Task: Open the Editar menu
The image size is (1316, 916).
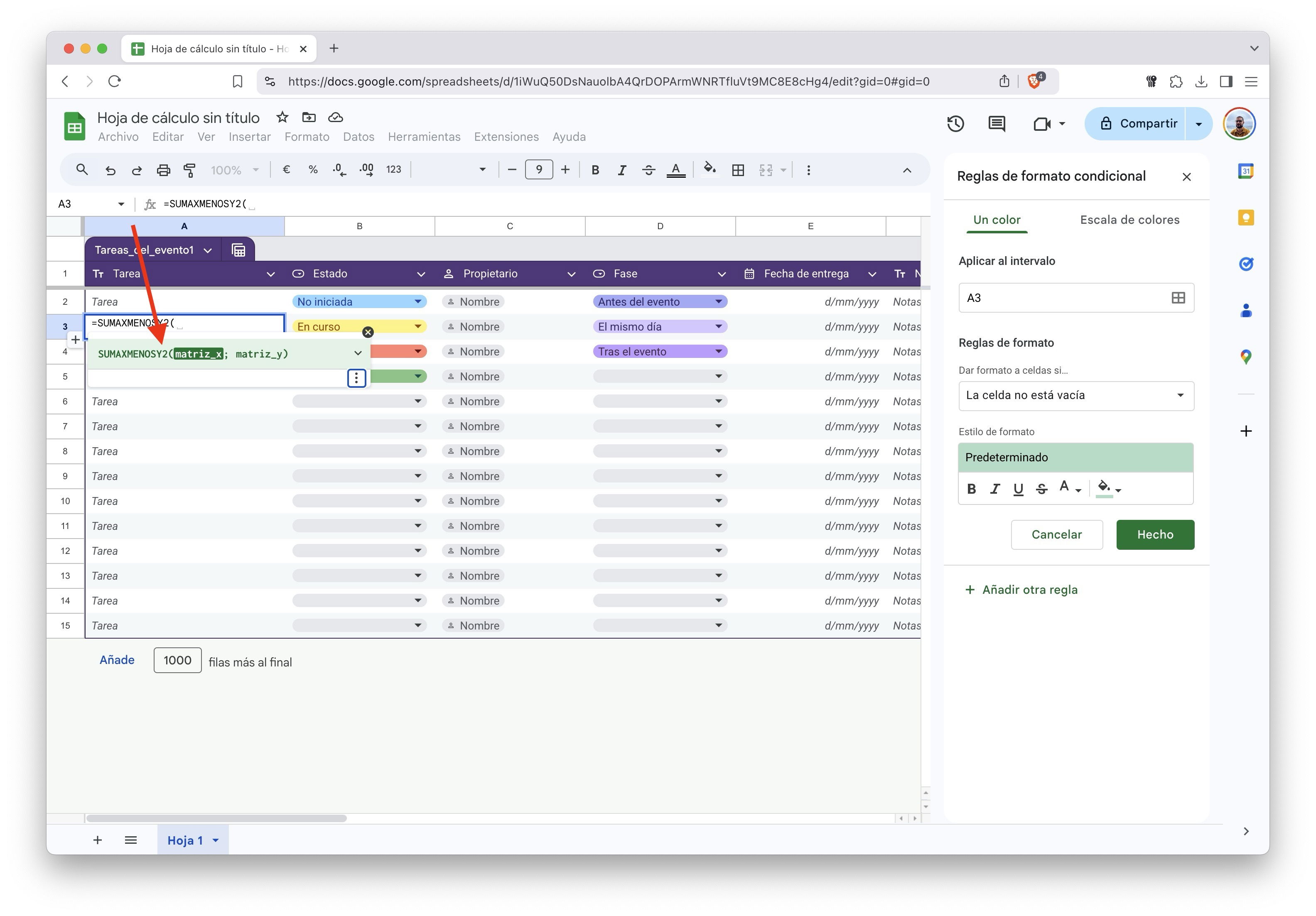Action: (168, 137)
